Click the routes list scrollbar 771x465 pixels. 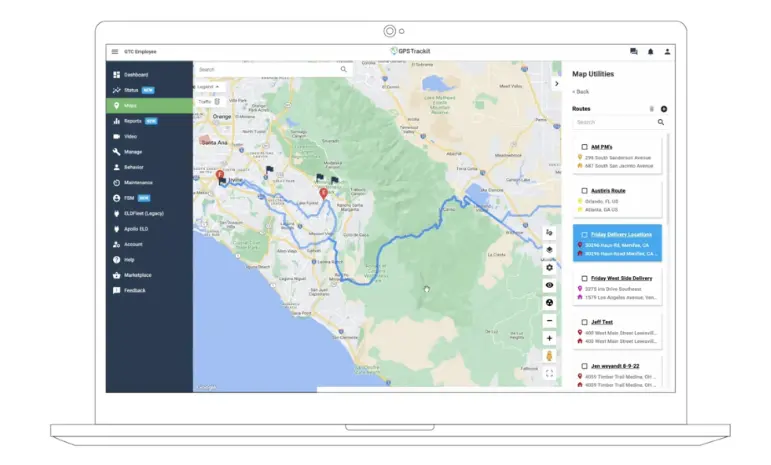[x=667, y=179]
